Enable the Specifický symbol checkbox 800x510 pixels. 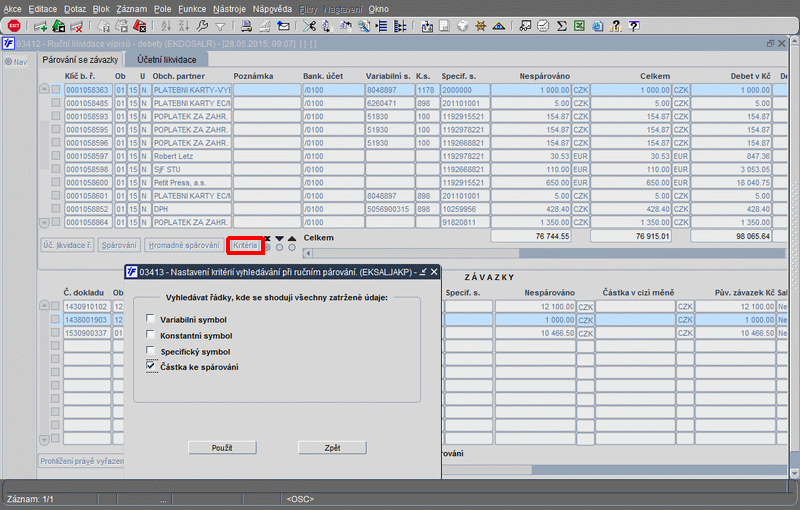[x=150, y=350]
